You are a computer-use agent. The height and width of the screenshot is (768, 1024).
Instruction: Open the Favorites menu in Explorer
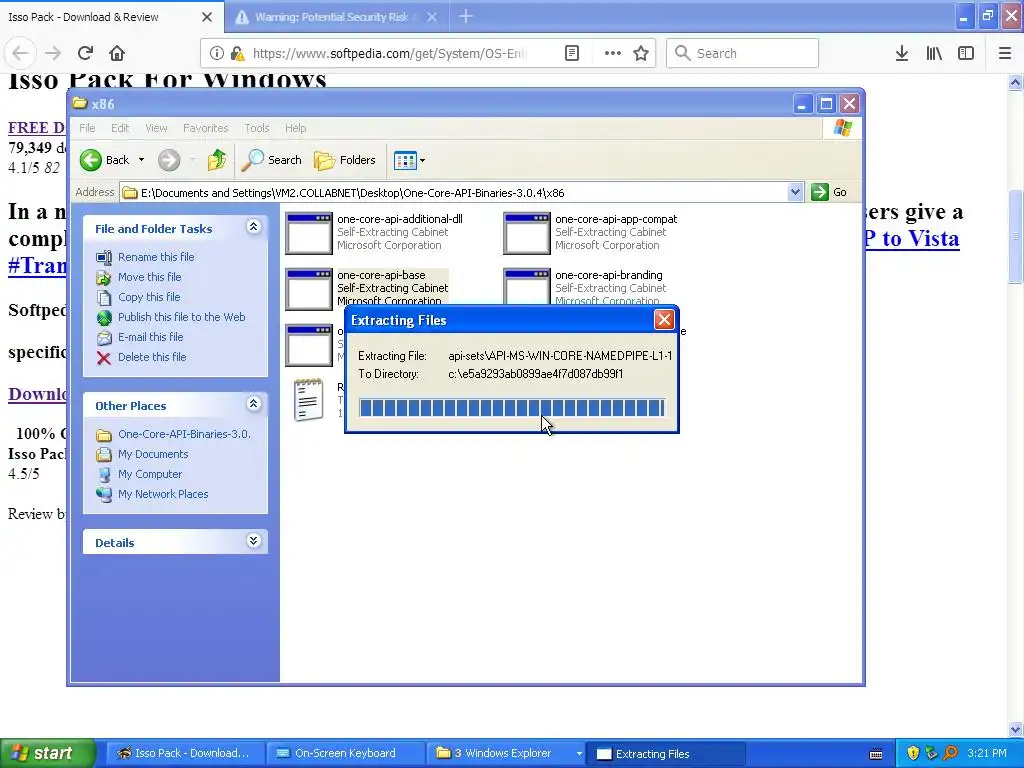point(206,128)
